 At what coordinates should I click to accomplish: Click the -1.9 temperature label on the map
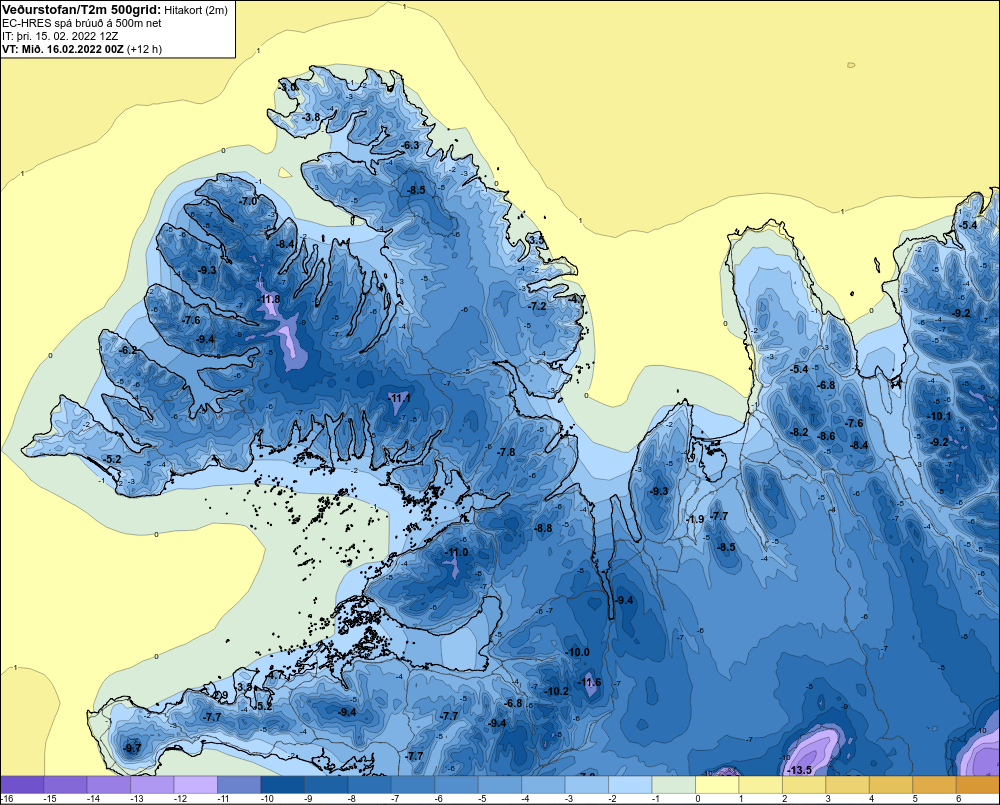pyautogui.click(x=695, y=519)
